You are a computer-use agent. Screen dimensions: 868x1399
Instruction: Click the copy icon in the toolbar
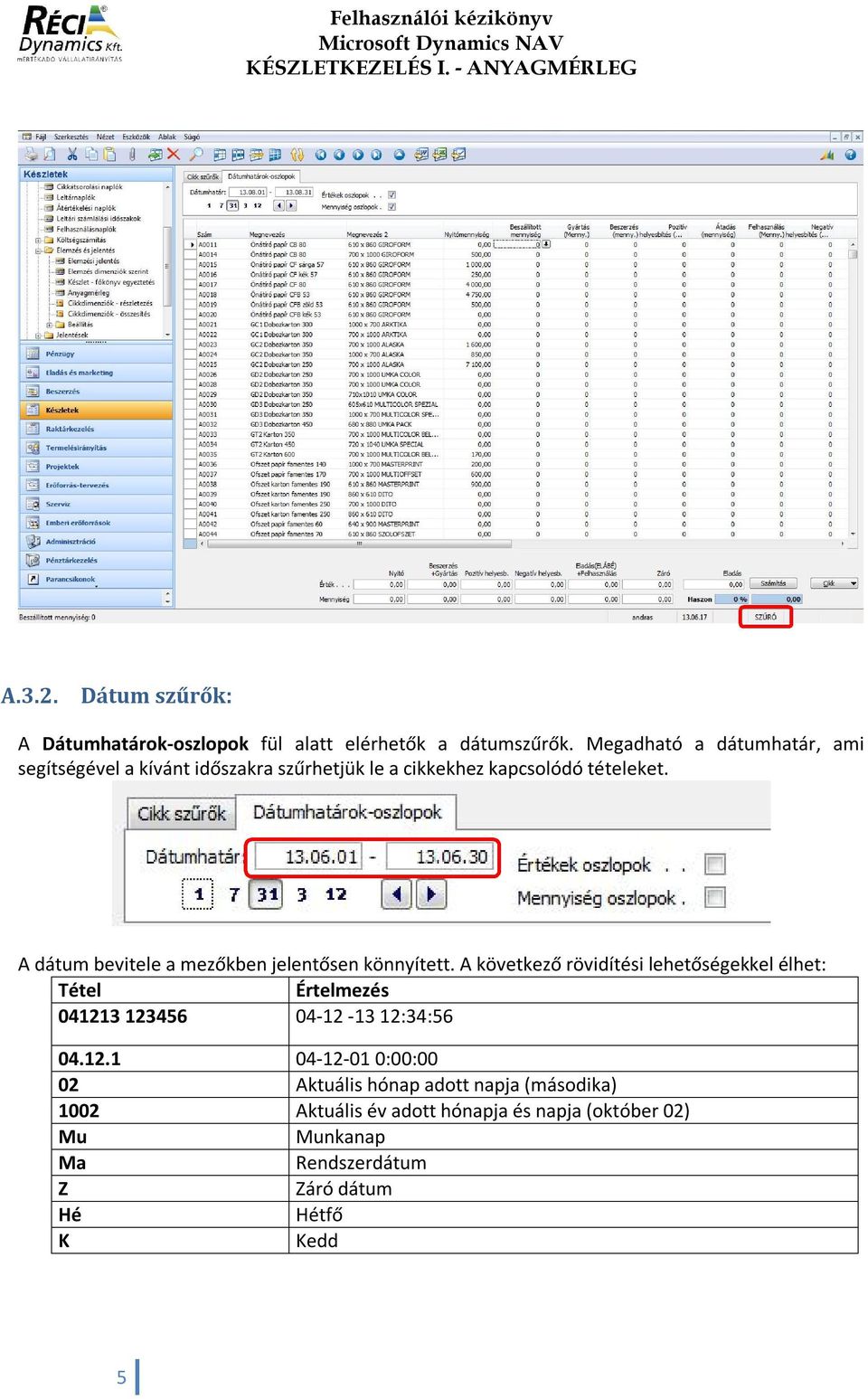click(91, 155)
